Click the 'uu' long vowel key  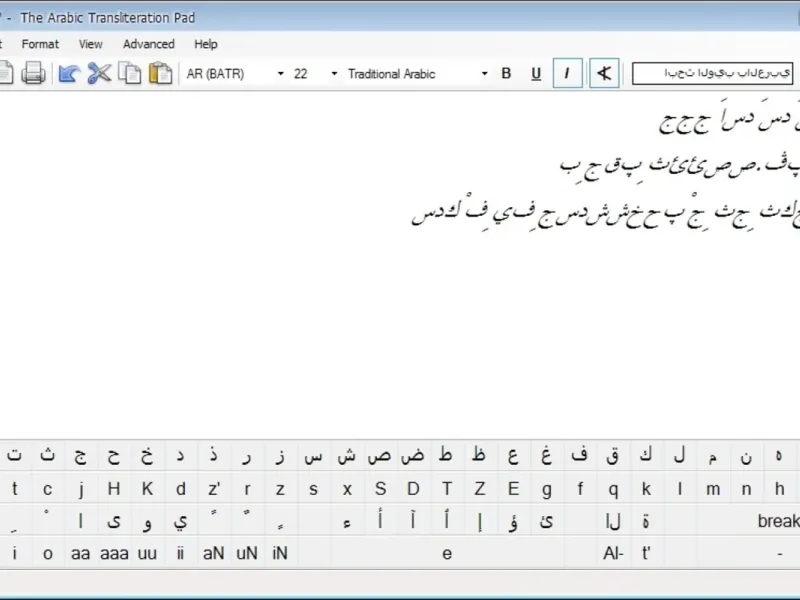147,553
